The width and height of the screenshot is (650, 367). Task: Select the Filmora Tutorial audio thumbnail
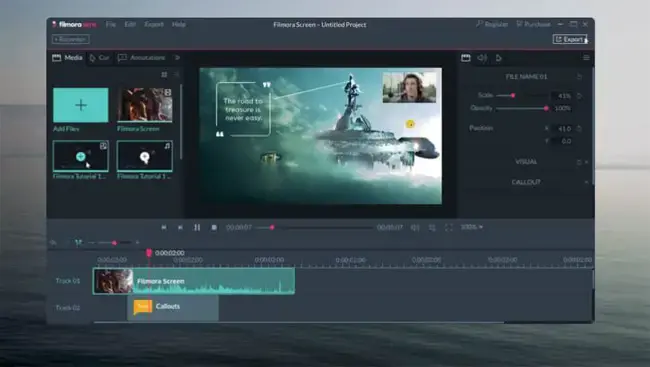[145, 156]
